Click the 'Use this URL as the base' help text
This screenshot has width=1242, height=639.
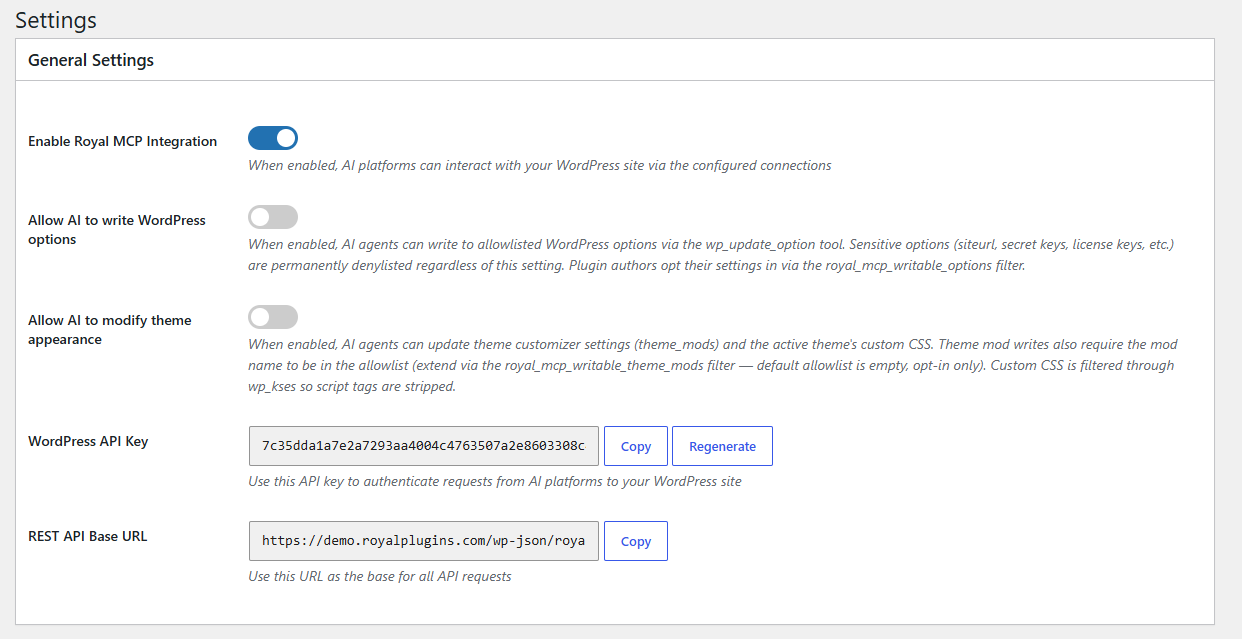380,576
